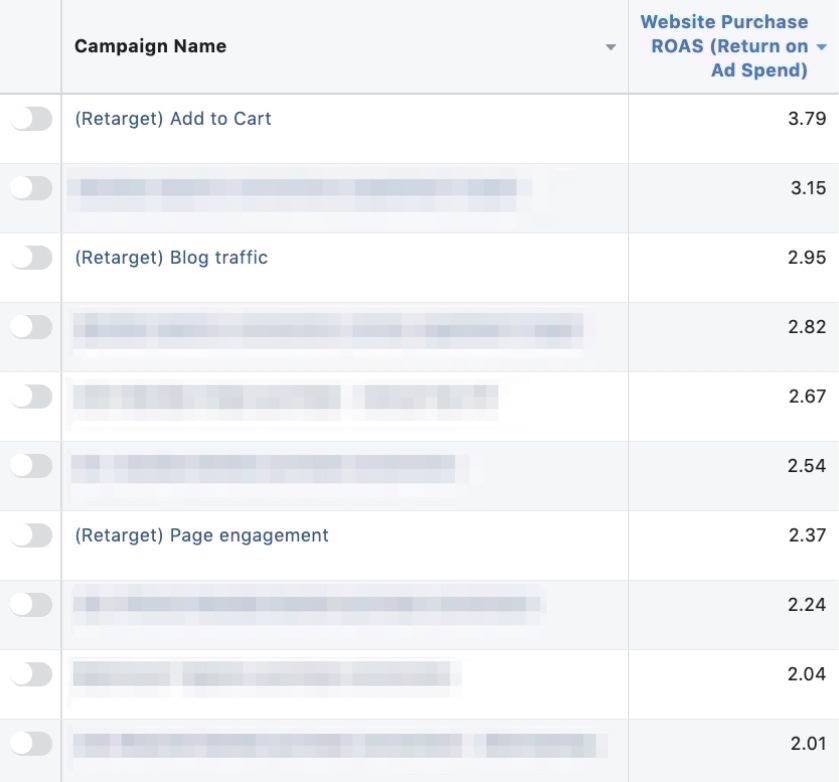Select the (Retarget) Page engagement campaign name
This screenshot has height=782, width=839.
(201, 536)
